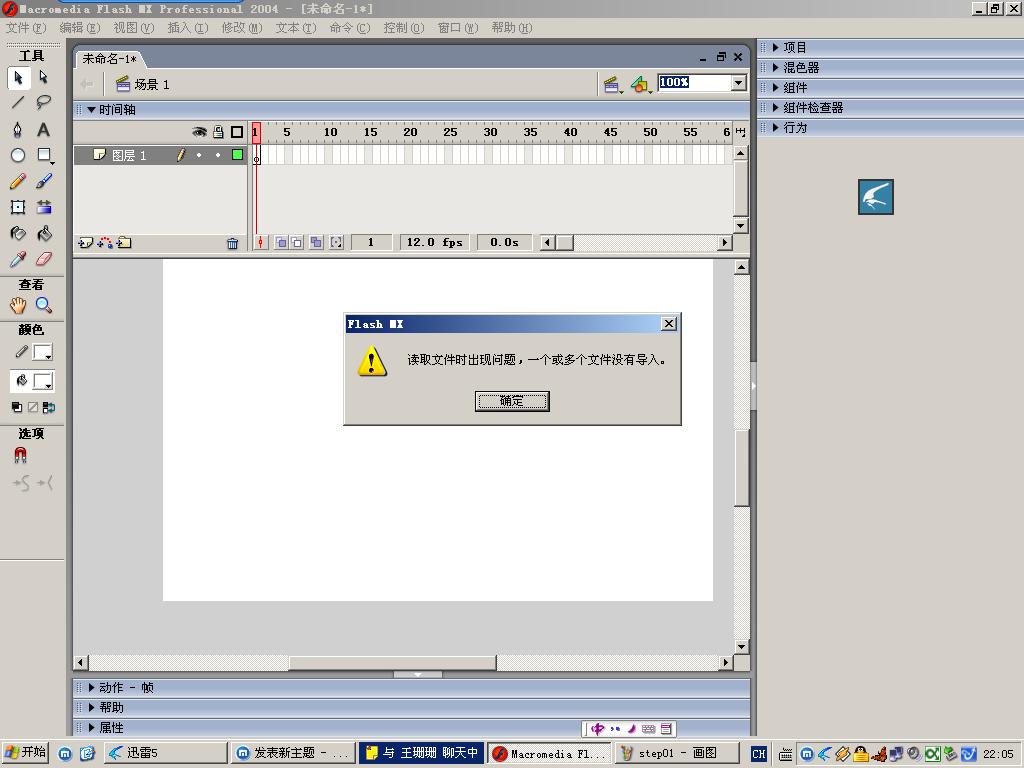Select the Zoom magnifier tool
The image size is (1024, 768).
point(43,305)
